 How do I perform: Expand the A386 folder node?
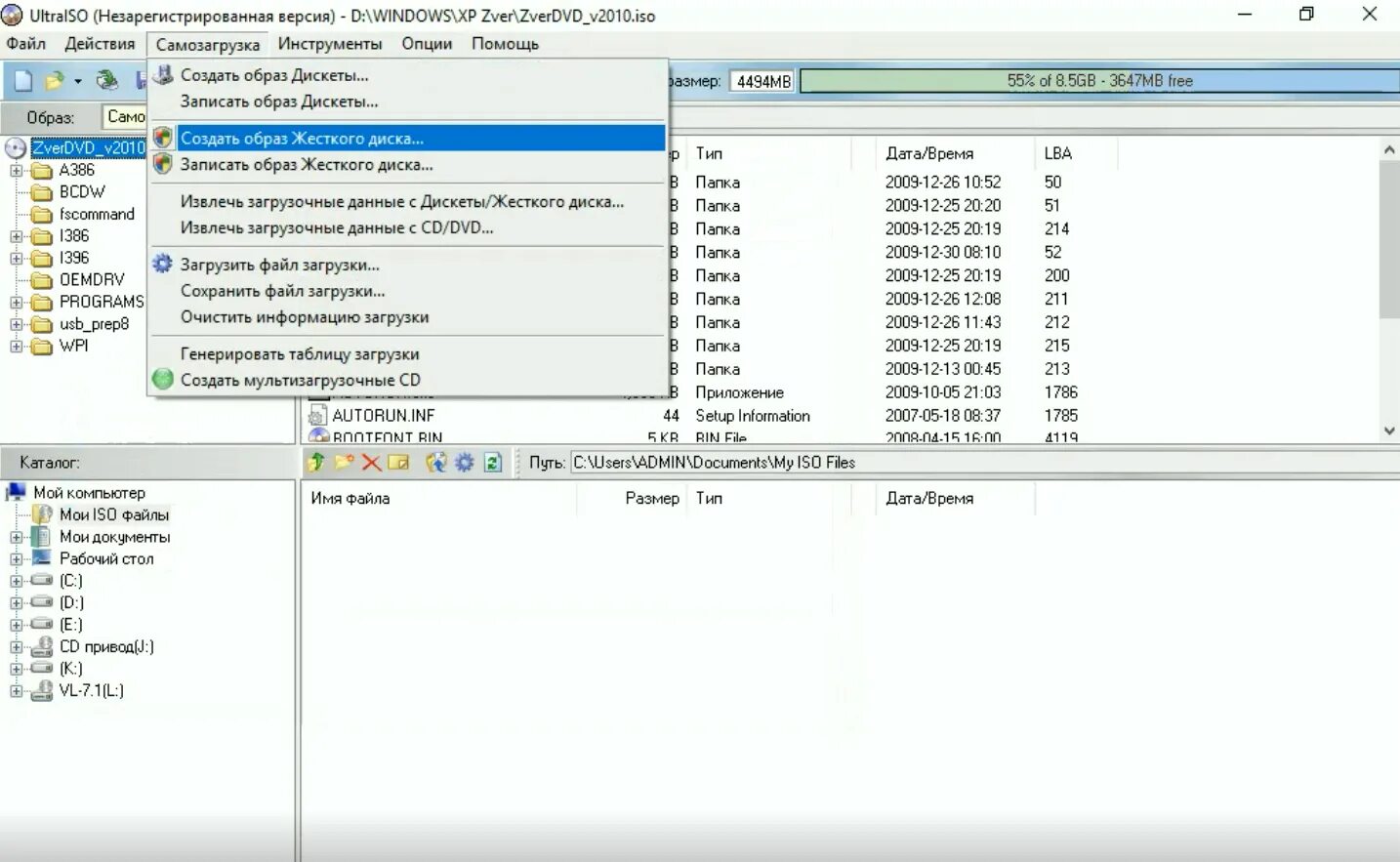pyautogui.click(x=16, y=170)
